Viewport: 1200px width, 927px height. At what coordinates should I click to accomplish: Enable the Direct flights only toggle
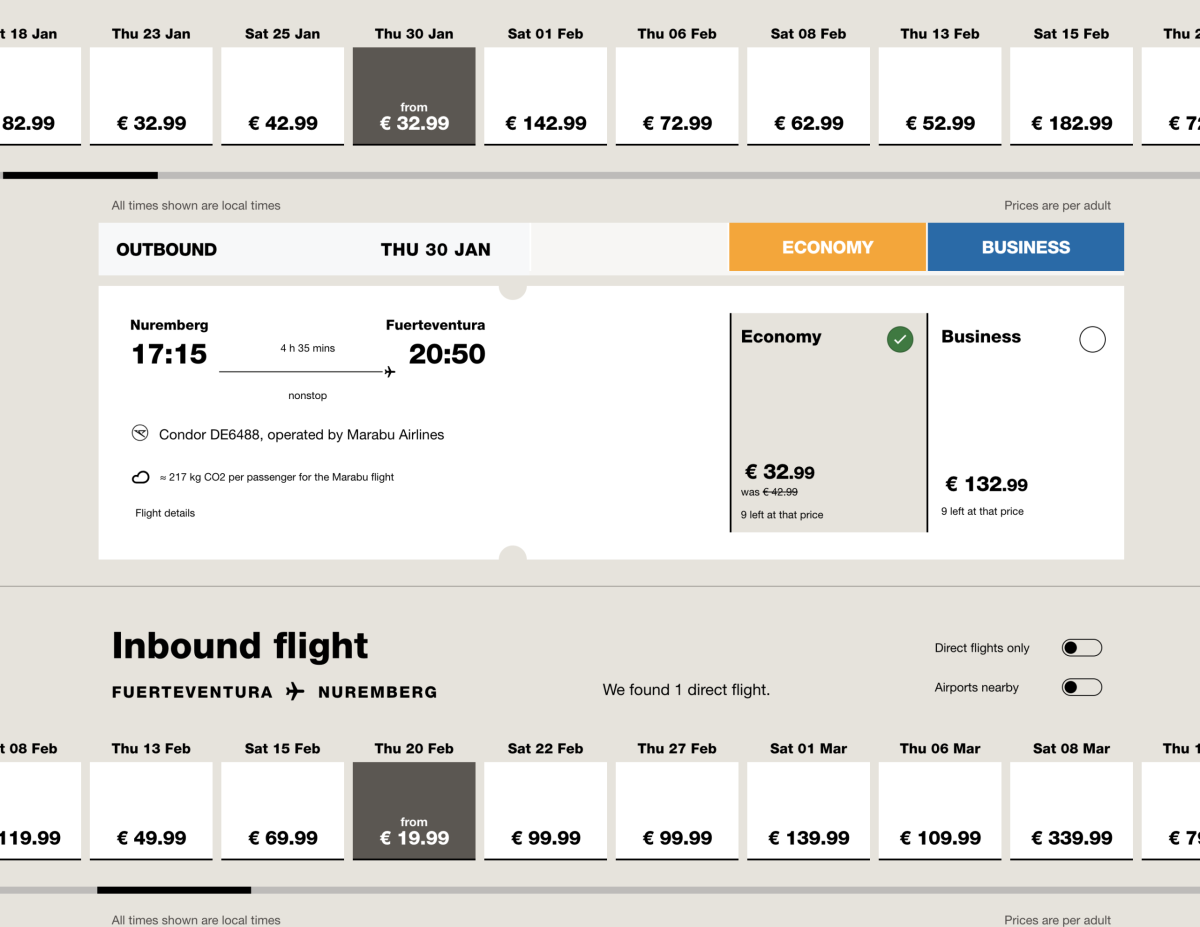[x=1081, y=648]
